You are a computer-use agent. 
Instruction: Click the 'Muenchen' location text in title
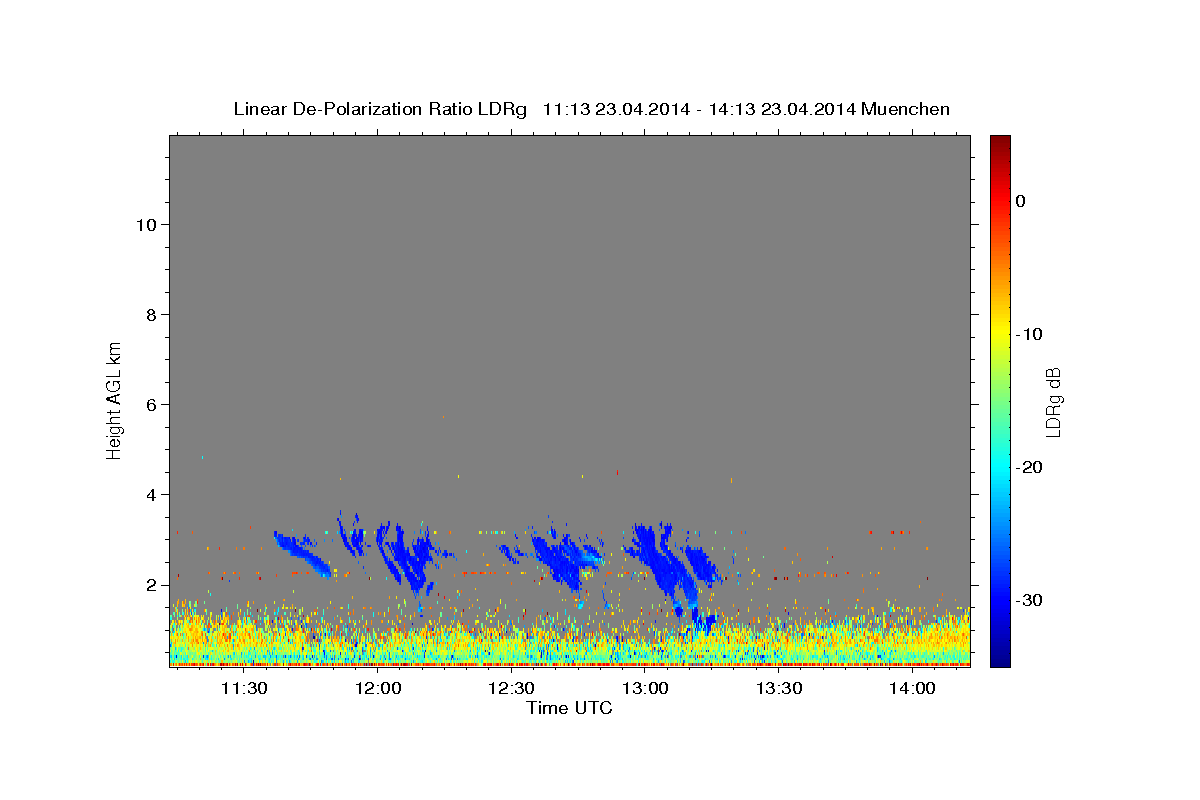[x=905, y=109]
